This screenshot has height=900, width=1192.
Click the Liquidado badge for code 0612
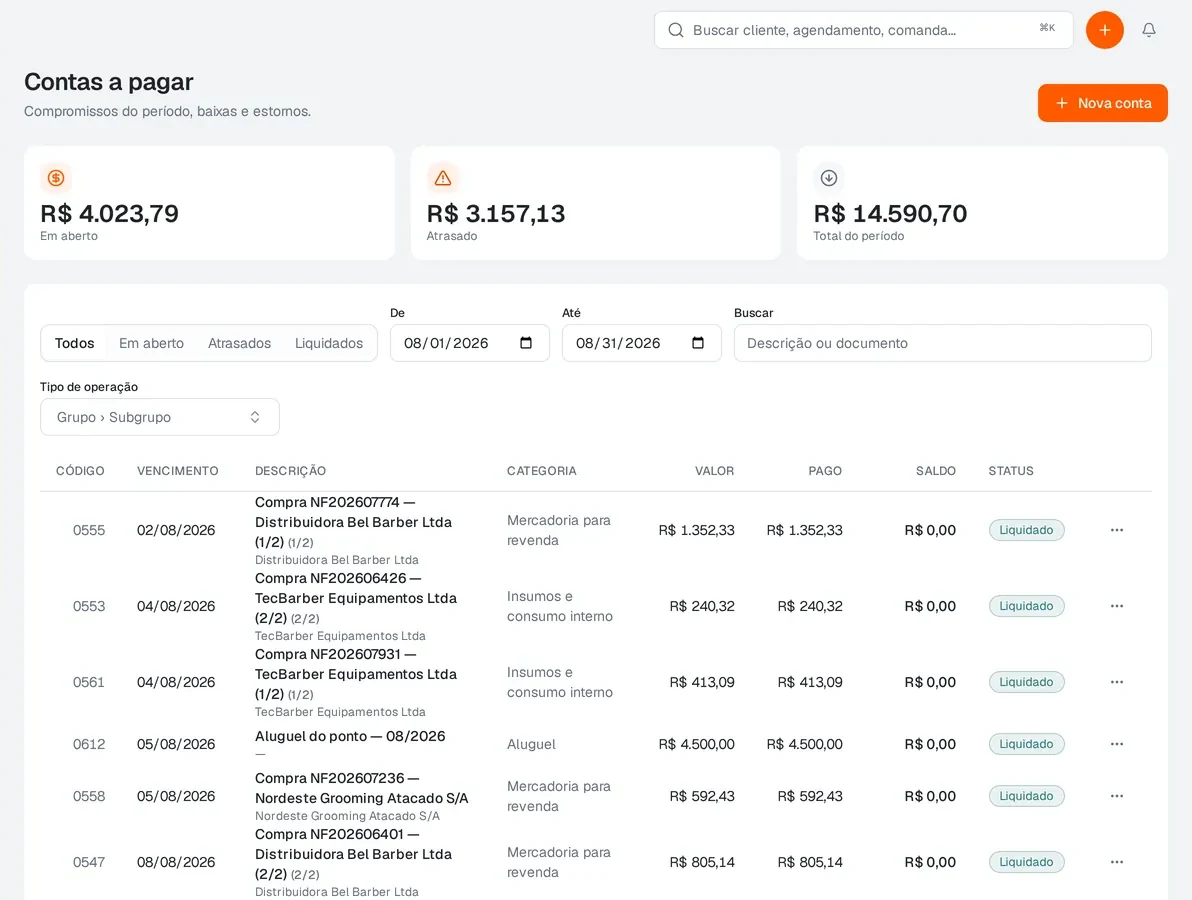[1026, 744]
